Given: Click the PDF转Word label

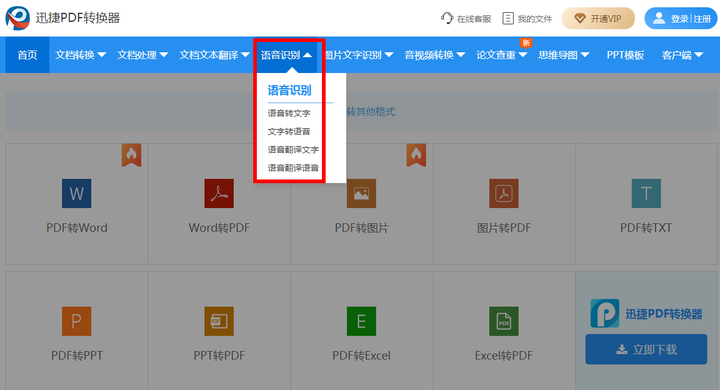Looking at the screenshot, I should (x=77, y=228).
